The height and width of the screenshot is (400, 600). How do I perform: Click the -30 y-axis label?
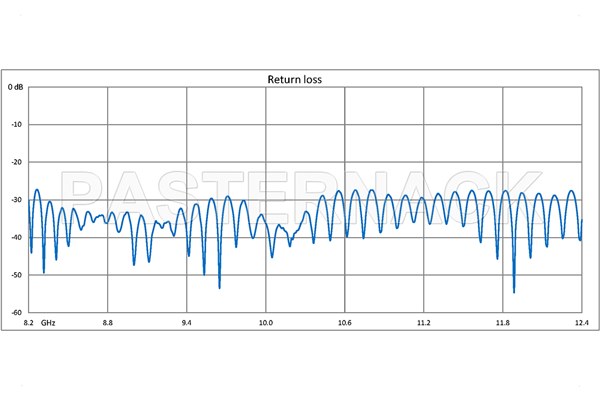pos(17,200)
